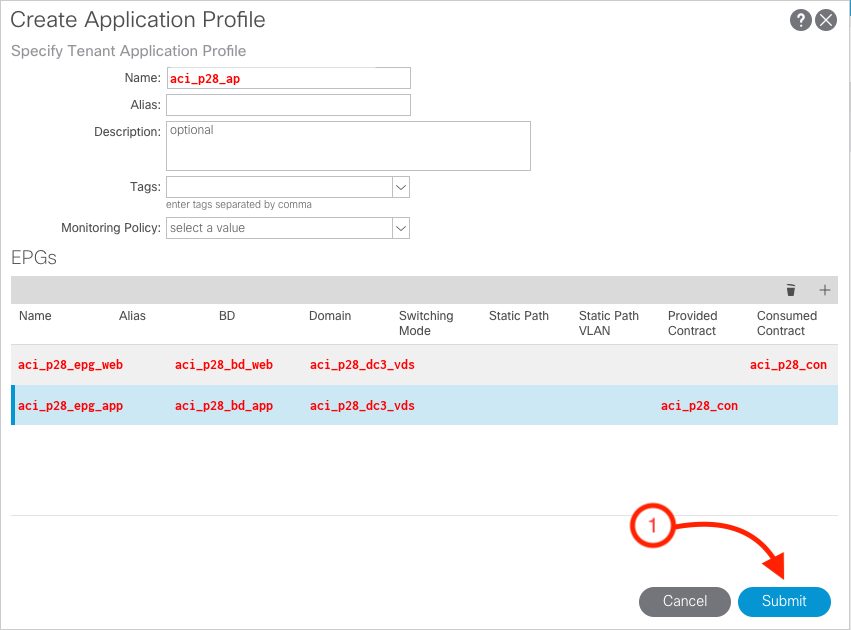Add a new EPG with plus icon
The height and width of the screenshot is (630, 851).
click(x=825, y=290)
